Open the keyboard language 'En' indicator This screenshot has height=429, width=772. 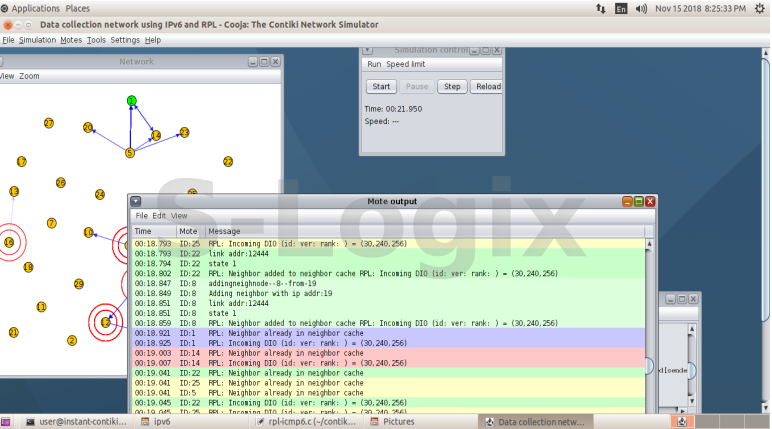(x=622, y=8)
